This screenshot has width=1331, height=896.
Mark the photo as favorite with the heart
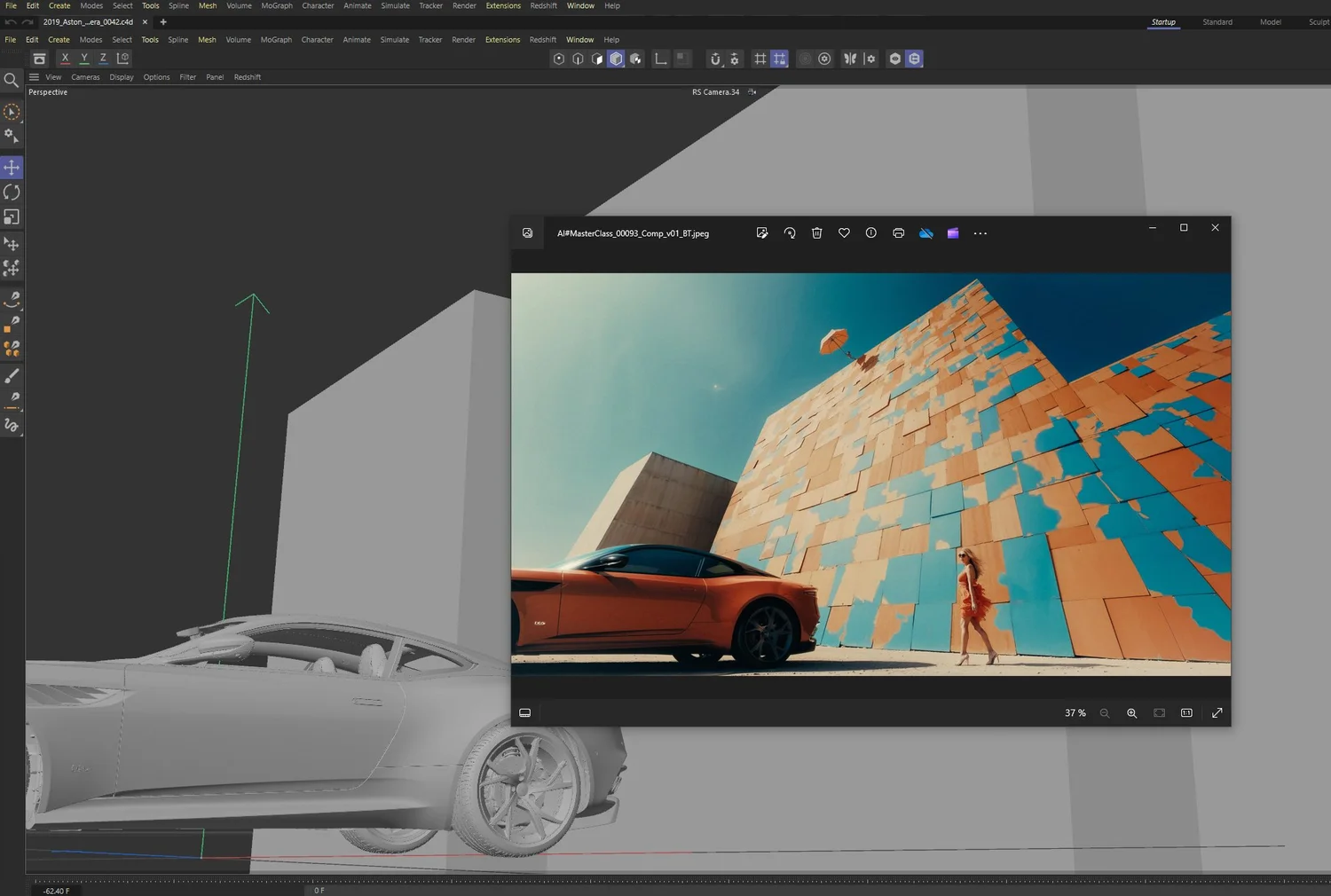click(x=844, y=232)
